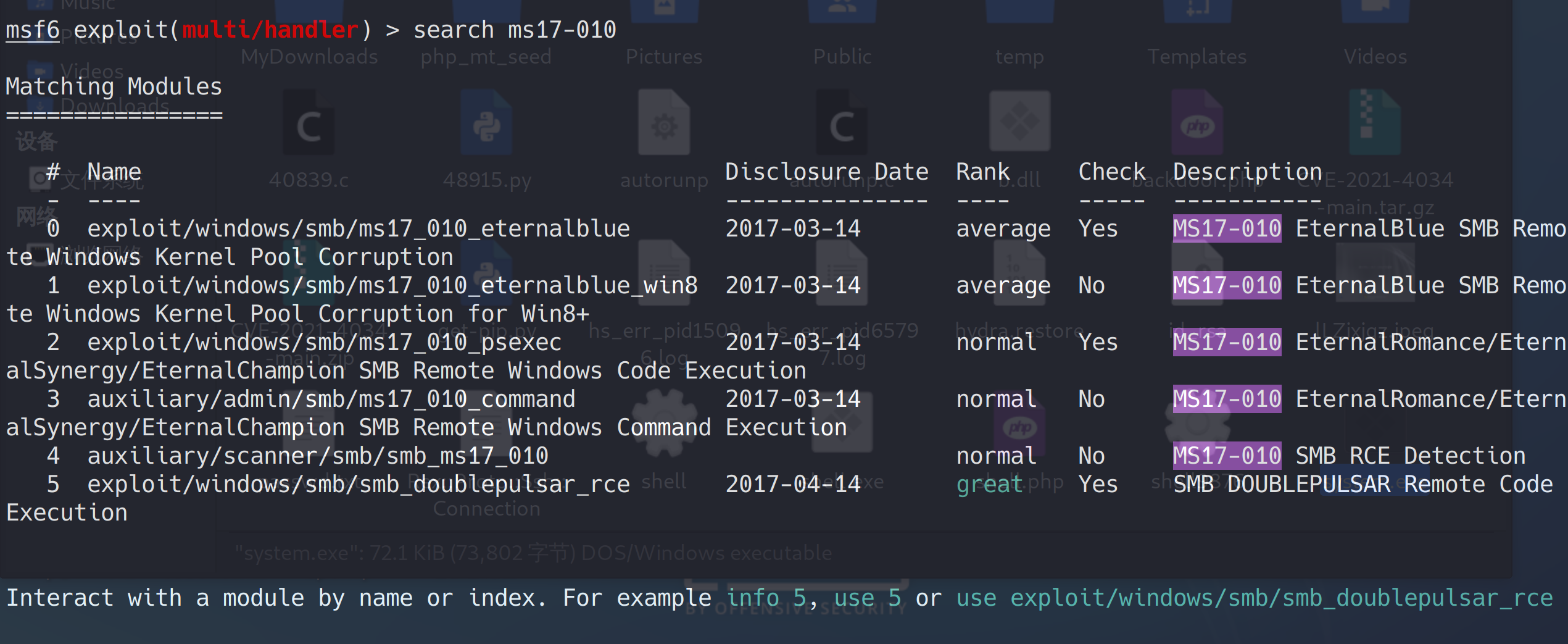Click the red multi/handler text in prompt

tap(270, 30)
